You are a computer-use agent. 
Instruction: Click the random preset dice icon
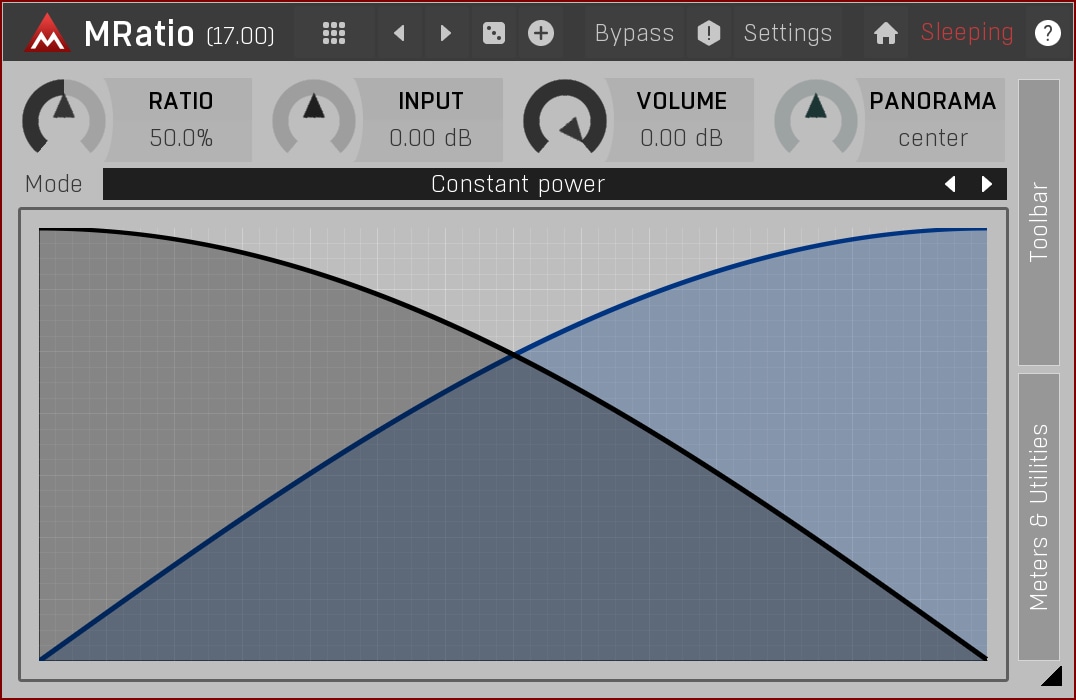pos(494,33)
